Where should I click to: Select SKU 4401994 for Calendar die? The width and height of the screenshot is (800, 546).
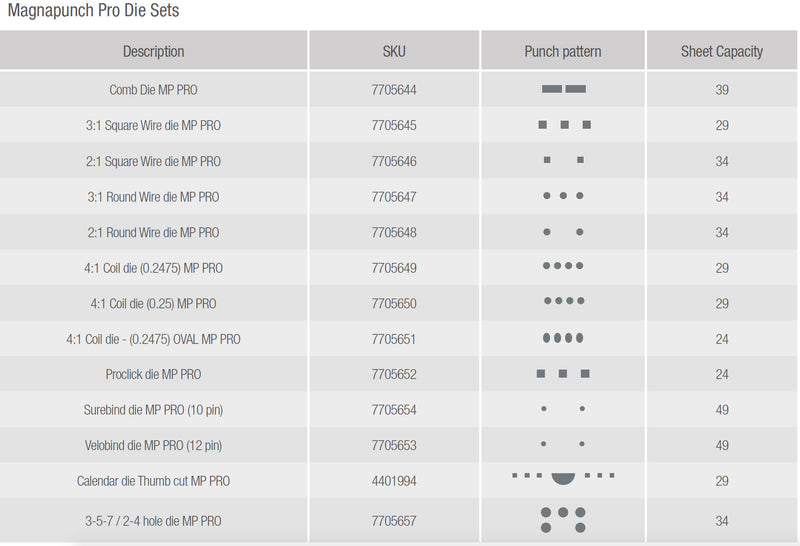click(394, 481)
